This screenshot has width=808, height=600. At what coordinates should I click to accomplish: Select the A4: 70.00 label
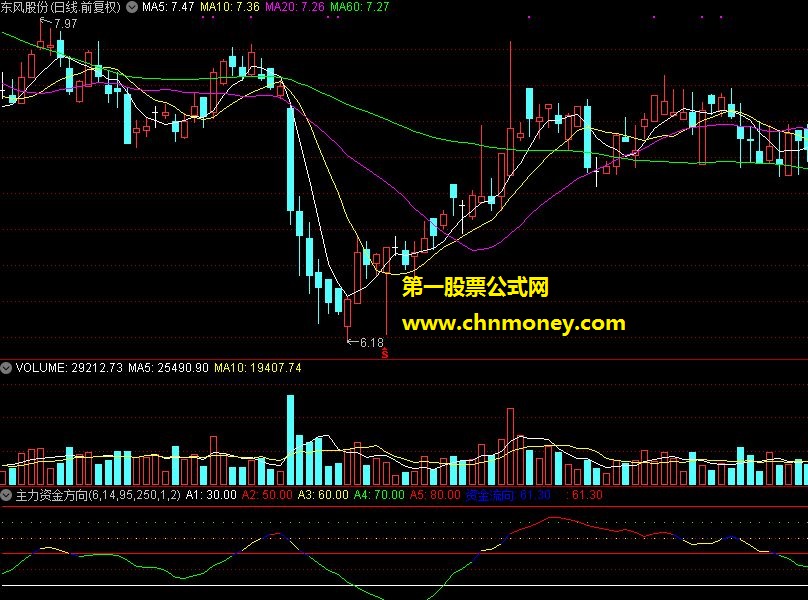pyautogui.click(x=379, y=495)
